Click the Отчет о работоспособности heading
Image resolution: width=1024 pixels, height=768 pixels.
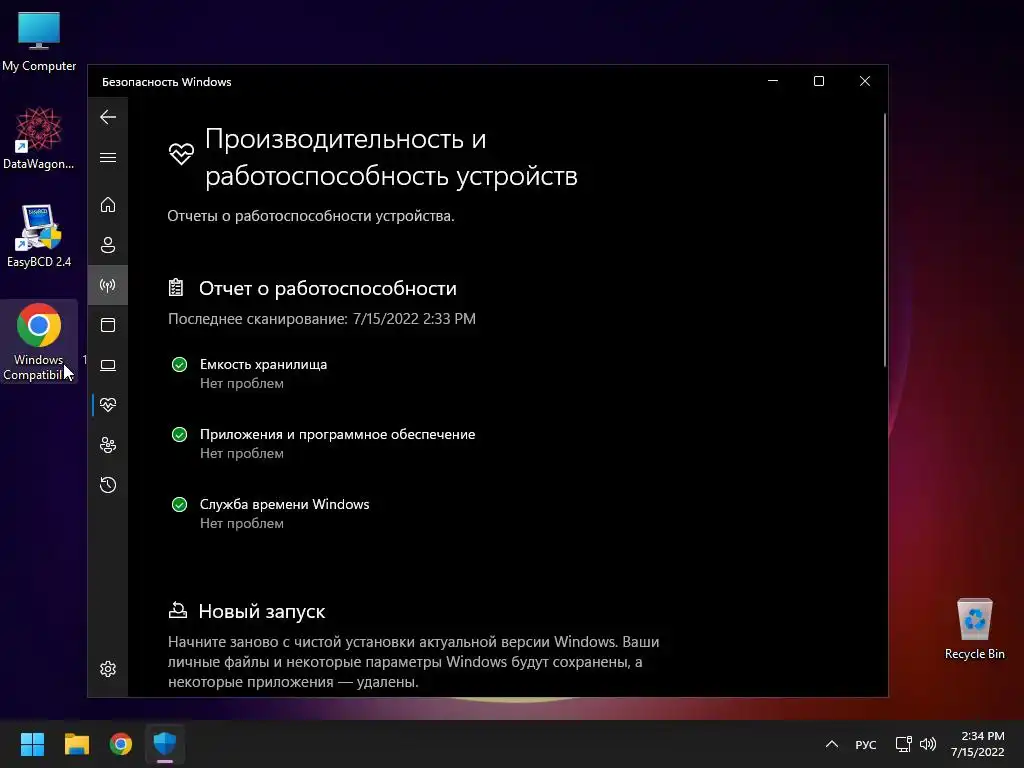coord(328,288)
